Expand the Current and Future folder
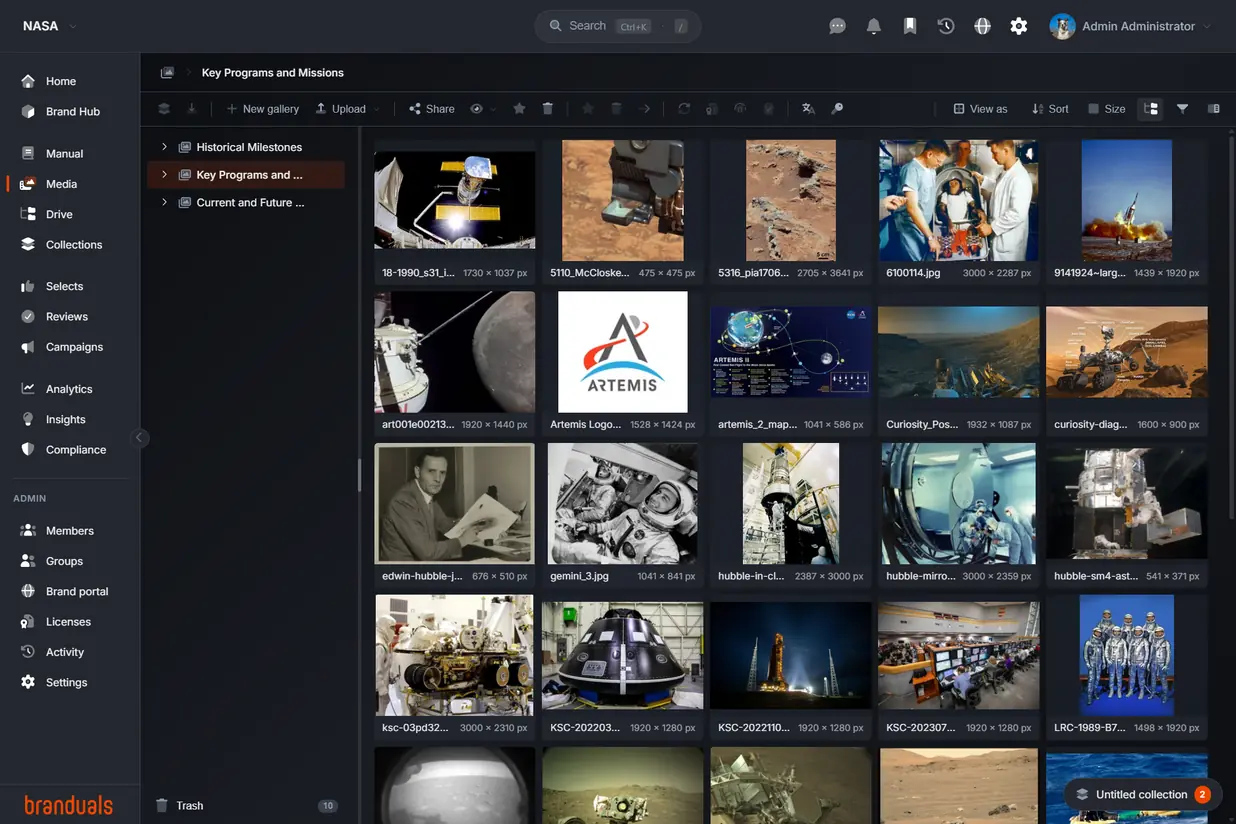Screen dimensions: 1236x824 pyautogui.click(x=165, y=202)
